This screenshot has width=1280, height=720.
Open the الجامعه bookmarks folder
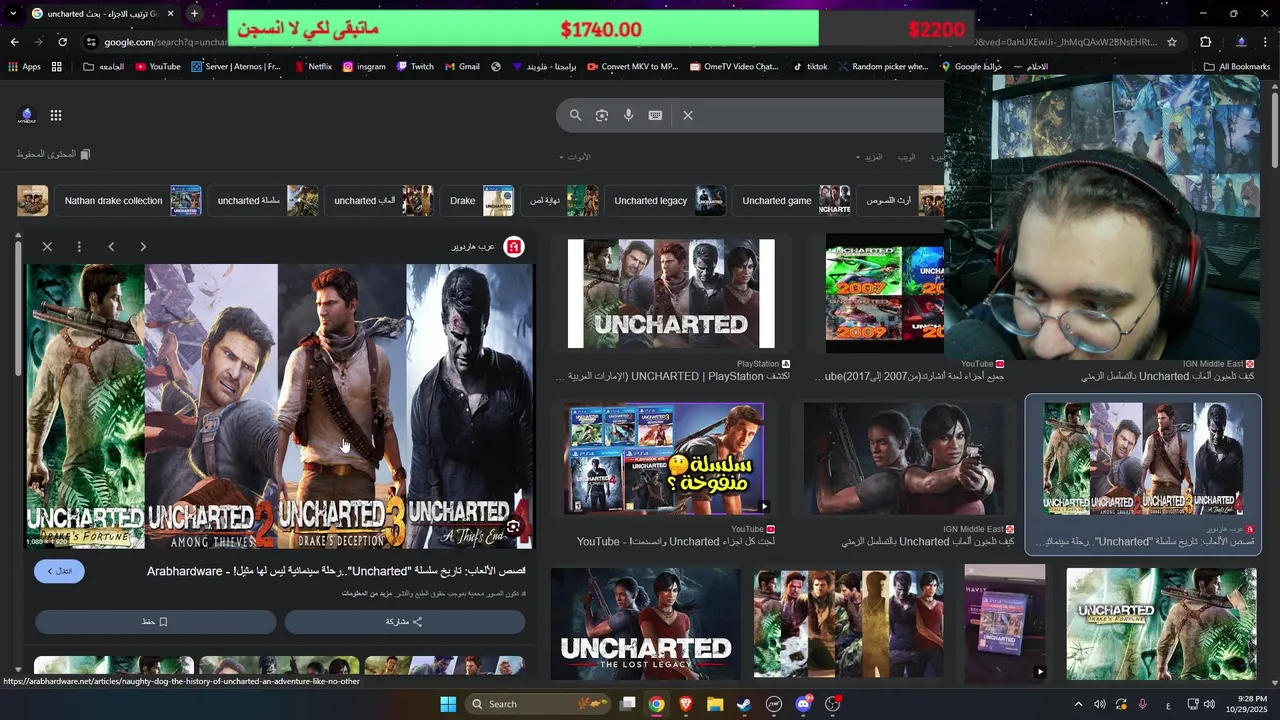pyautogui.click(x=104, y=67)
